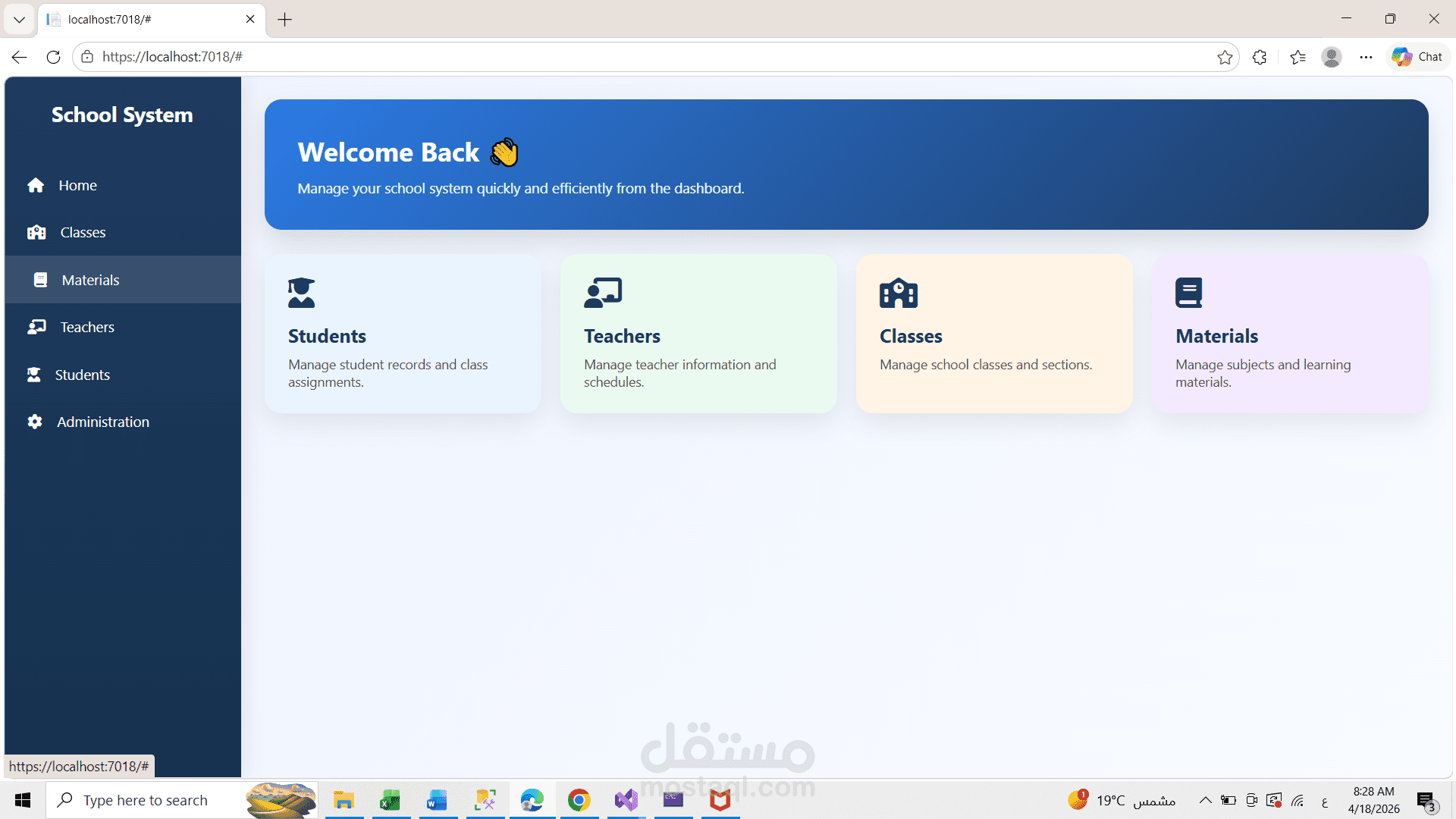Open a new browser tab

(x=285, y=20)
